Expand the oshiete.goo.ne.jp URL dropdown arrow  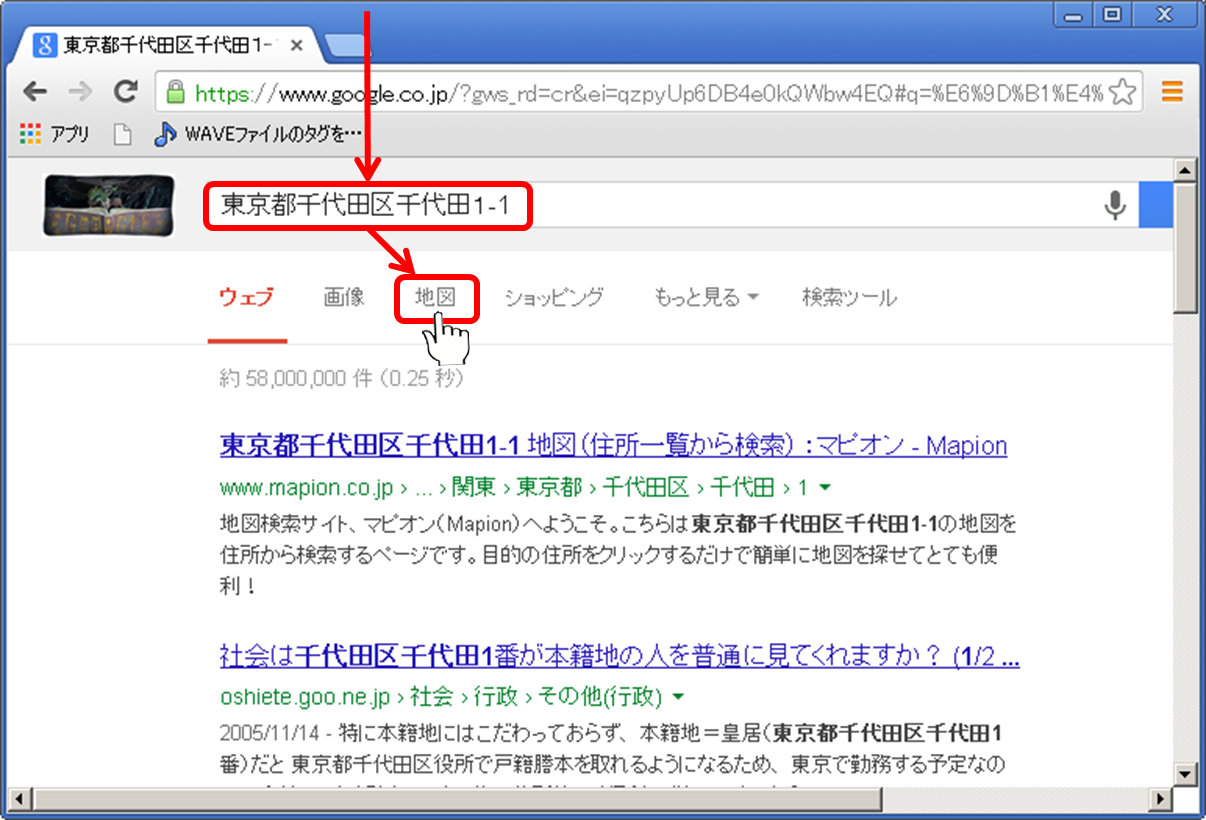(x=678, y=696)
